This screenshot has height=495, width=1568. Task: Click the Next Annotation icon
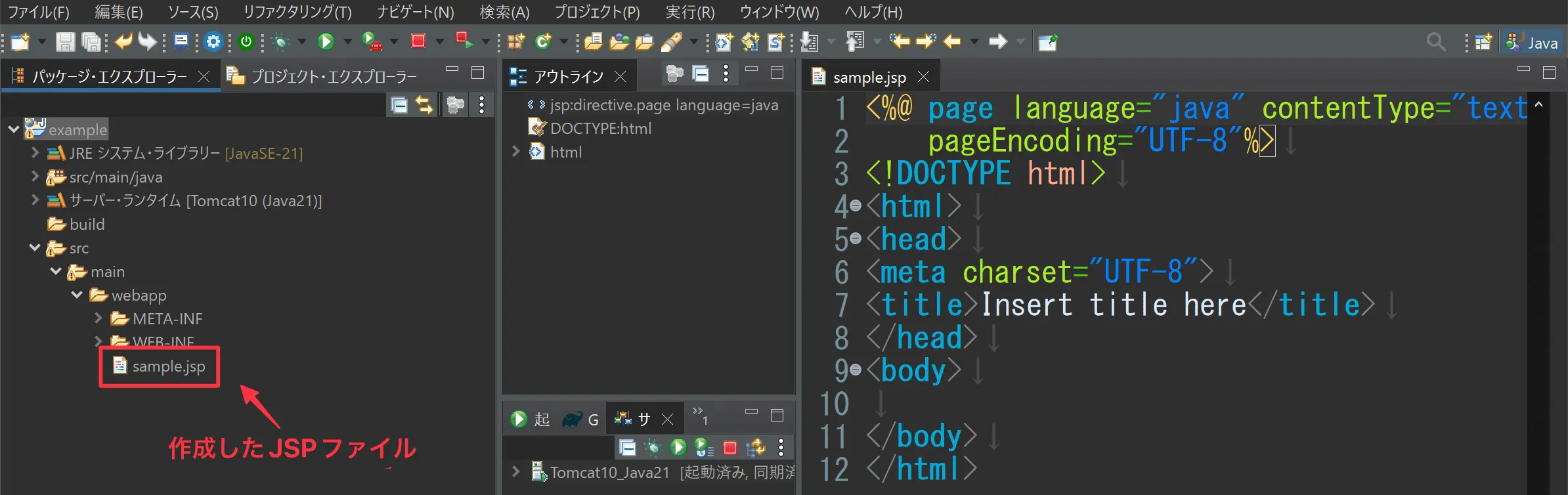[x=810, y=42]
